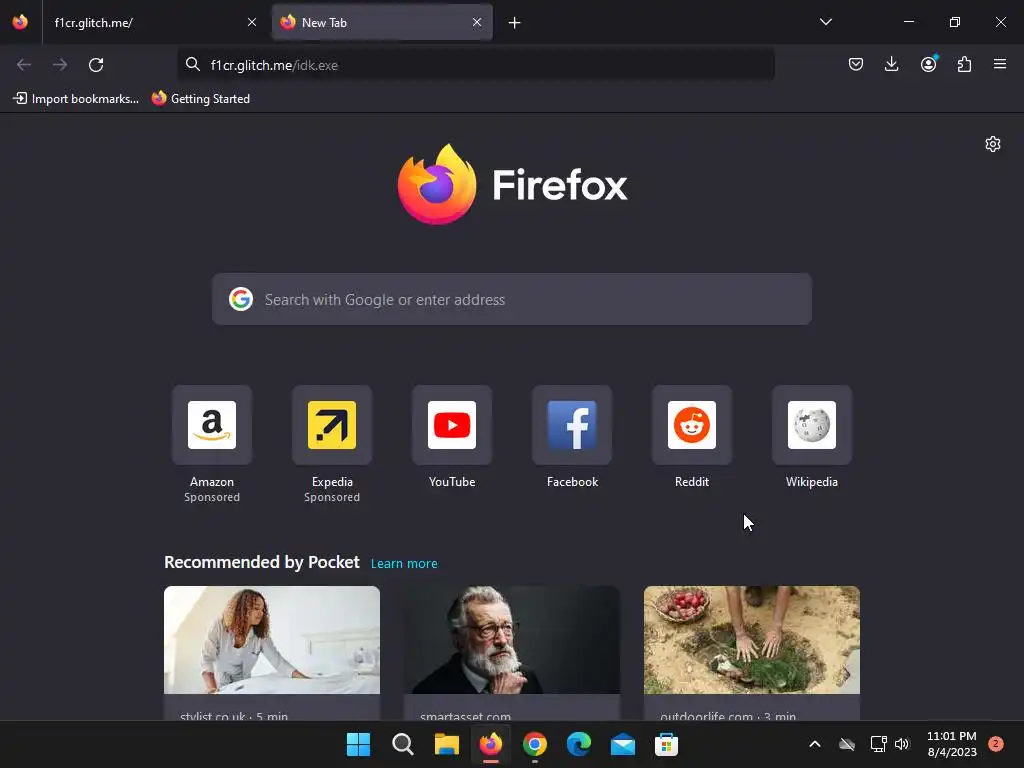Open the network status tray icon
Screen dimensions: 1024x768
(878, 744)
